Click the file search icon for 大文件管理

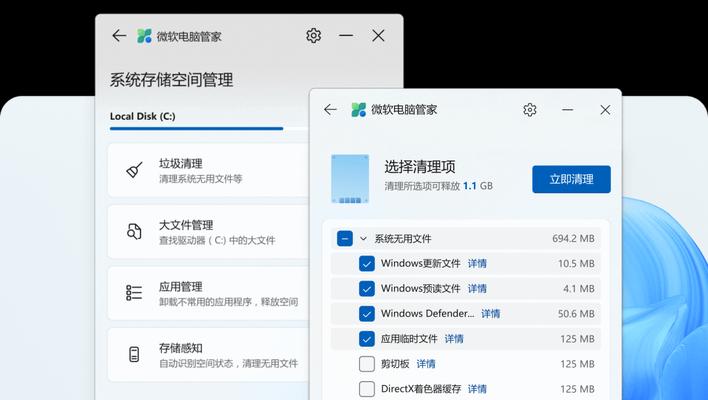point(134,232)
